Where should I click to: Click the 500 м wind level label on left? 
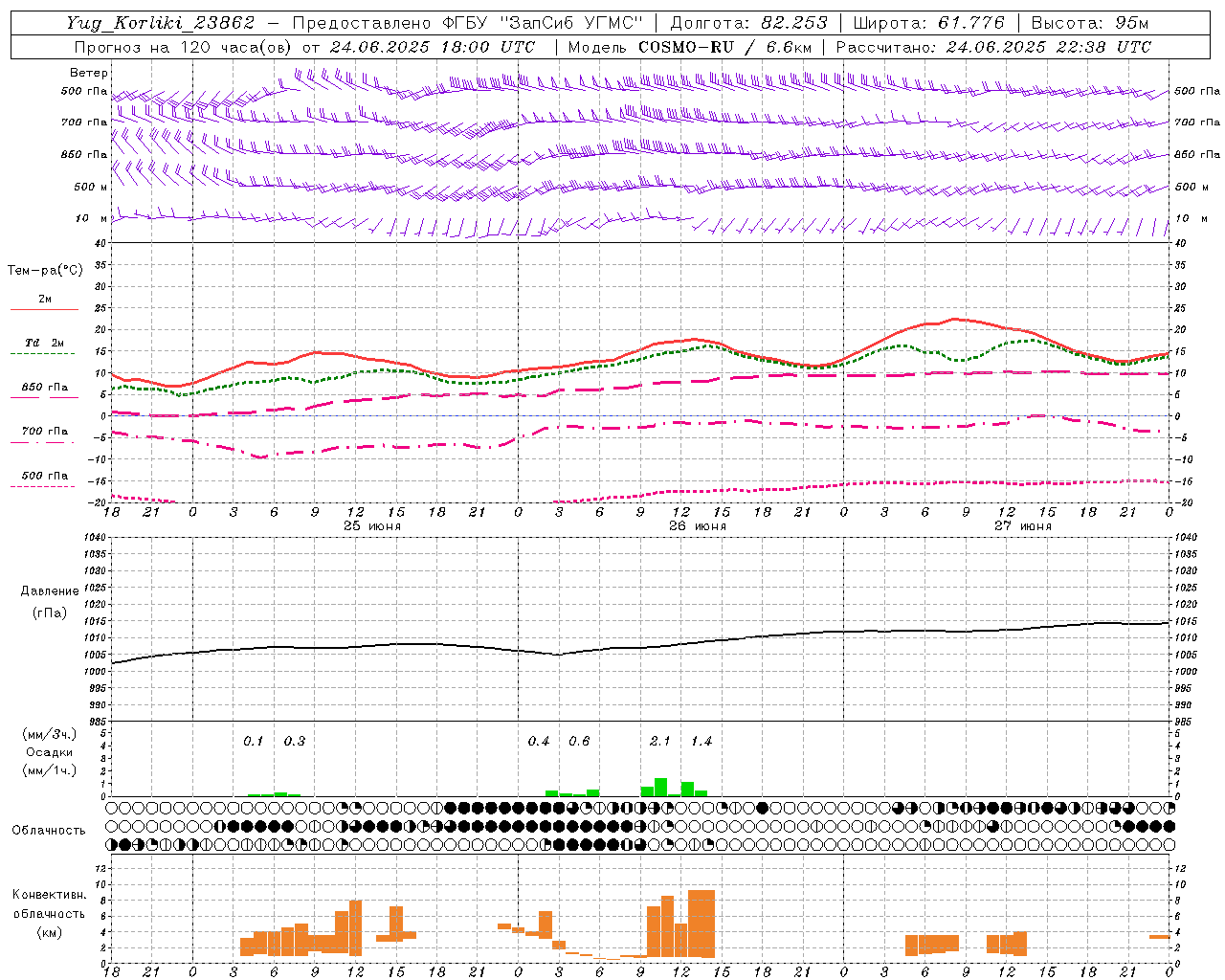(92, 187)
